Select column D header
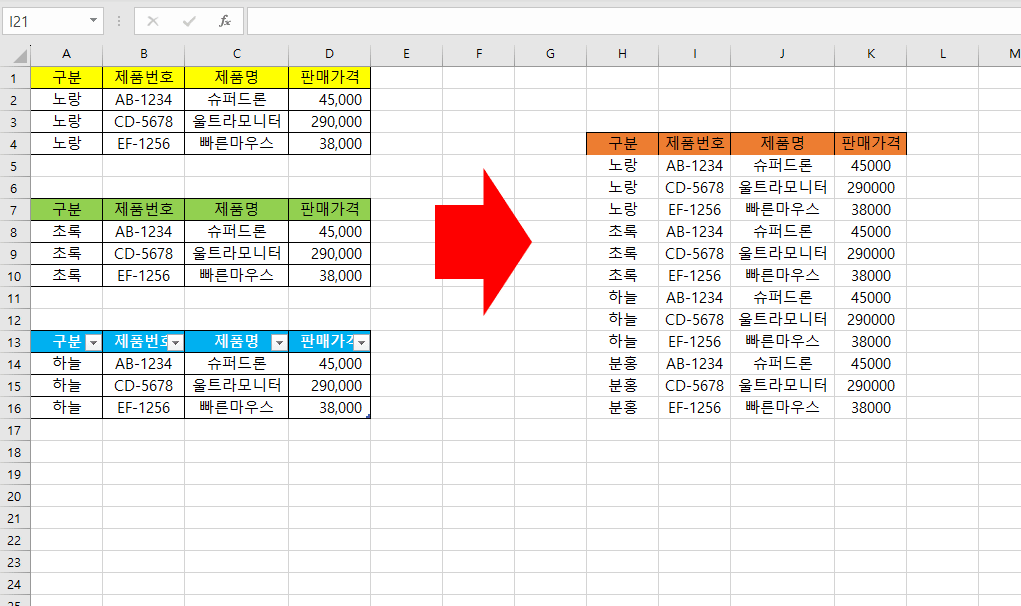Image resolution: width=1021 pixels, height=606 pixels. point(329,54)
